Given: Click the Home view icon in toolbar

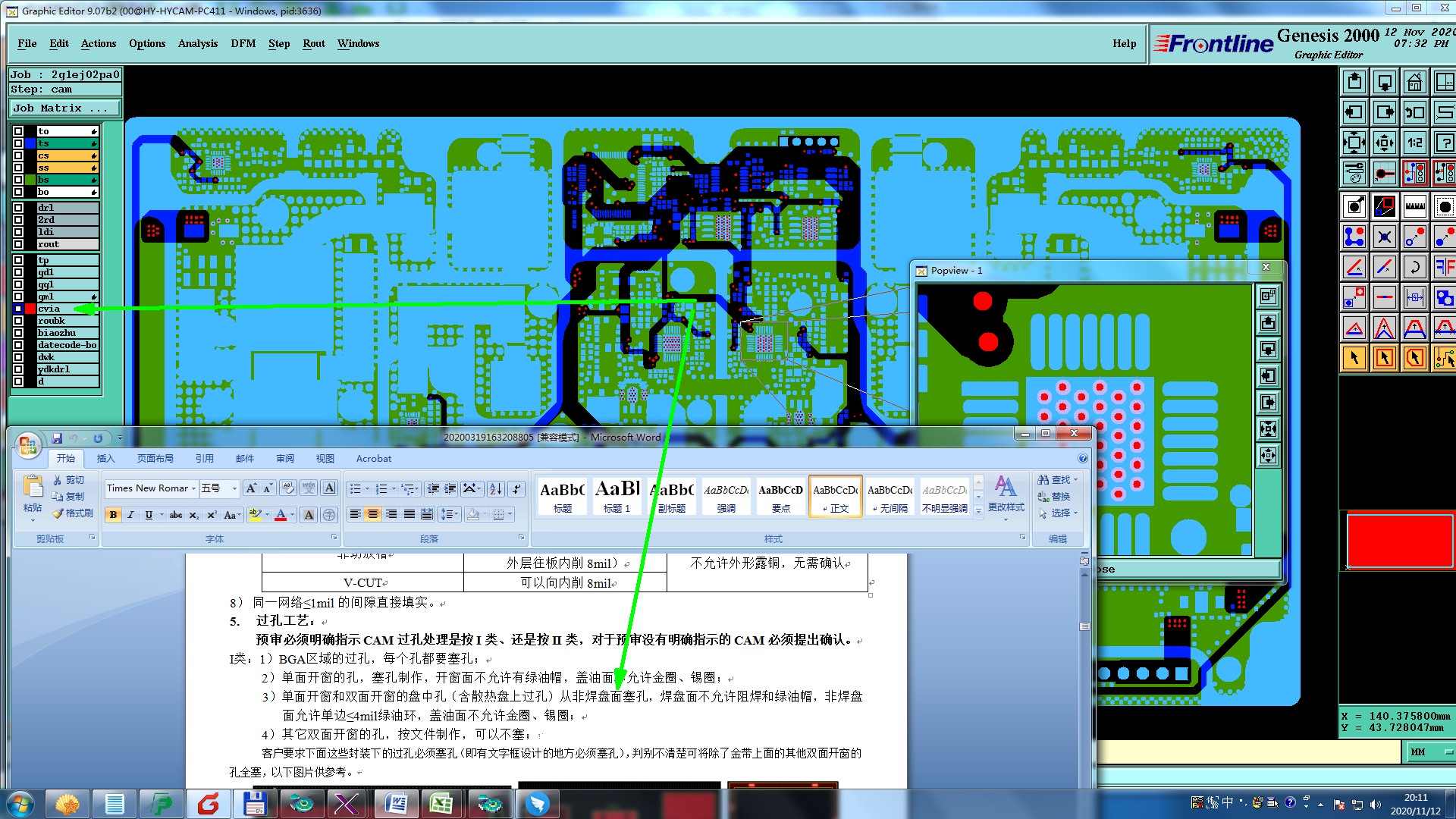Looking at the screenshot, I should (x=1414, y=82).
